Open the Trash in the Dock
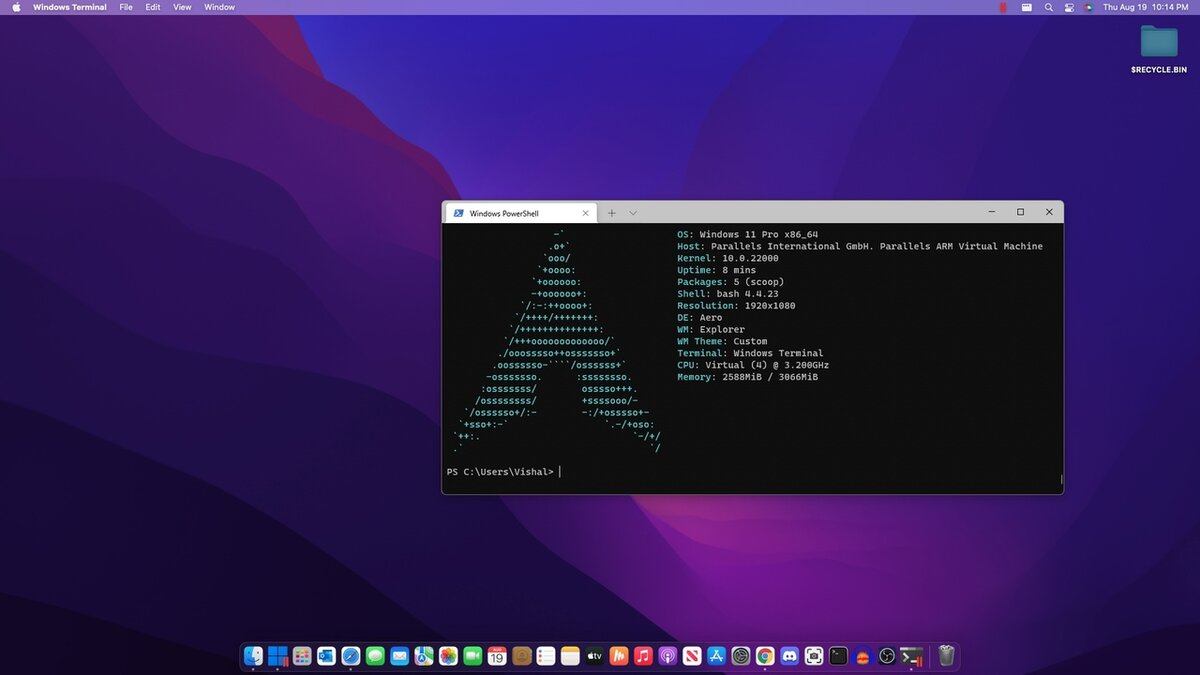 pos(946,656)
